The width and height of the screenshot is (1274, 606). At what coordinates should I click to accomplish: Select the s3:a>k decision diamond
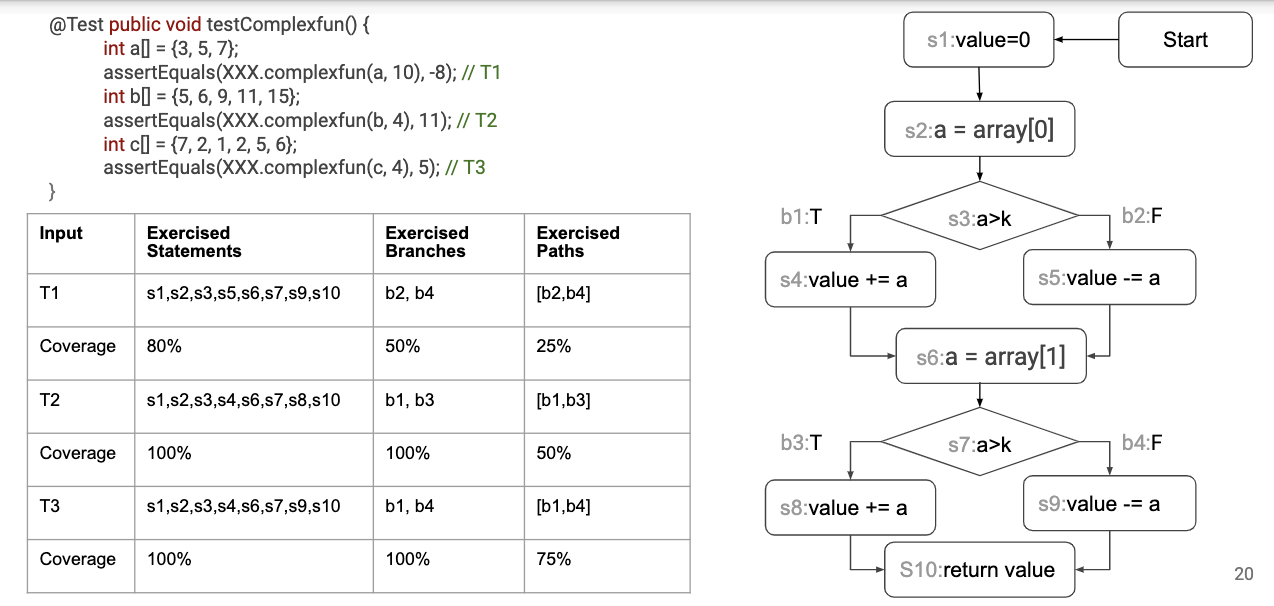pyautogui.click(x=979, y=215)
